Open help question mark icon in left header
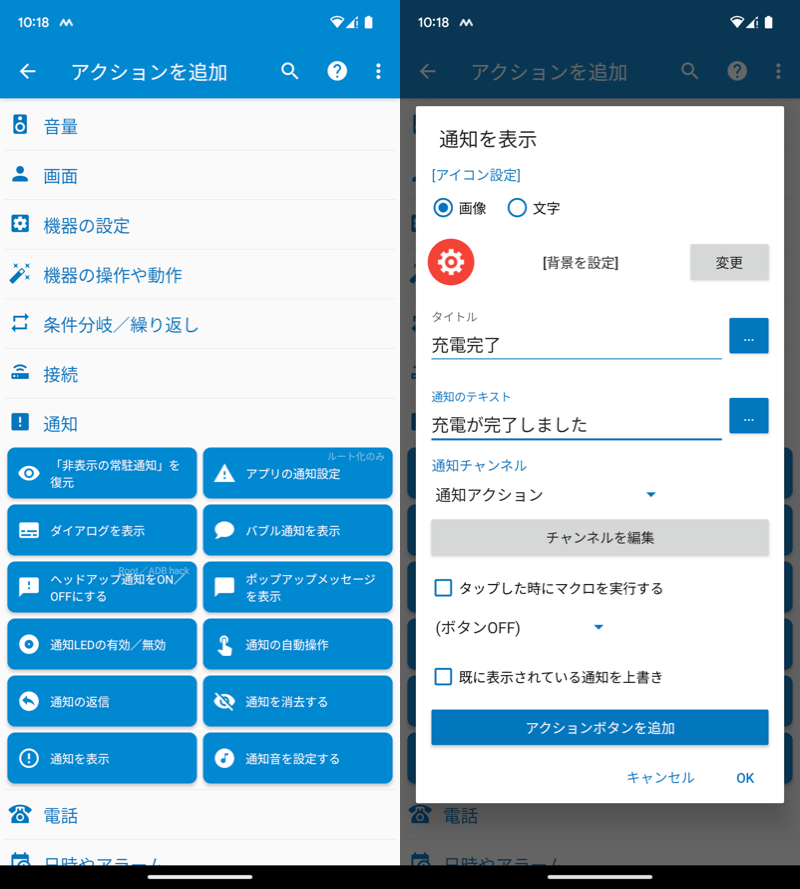 (x=338, y=71)
